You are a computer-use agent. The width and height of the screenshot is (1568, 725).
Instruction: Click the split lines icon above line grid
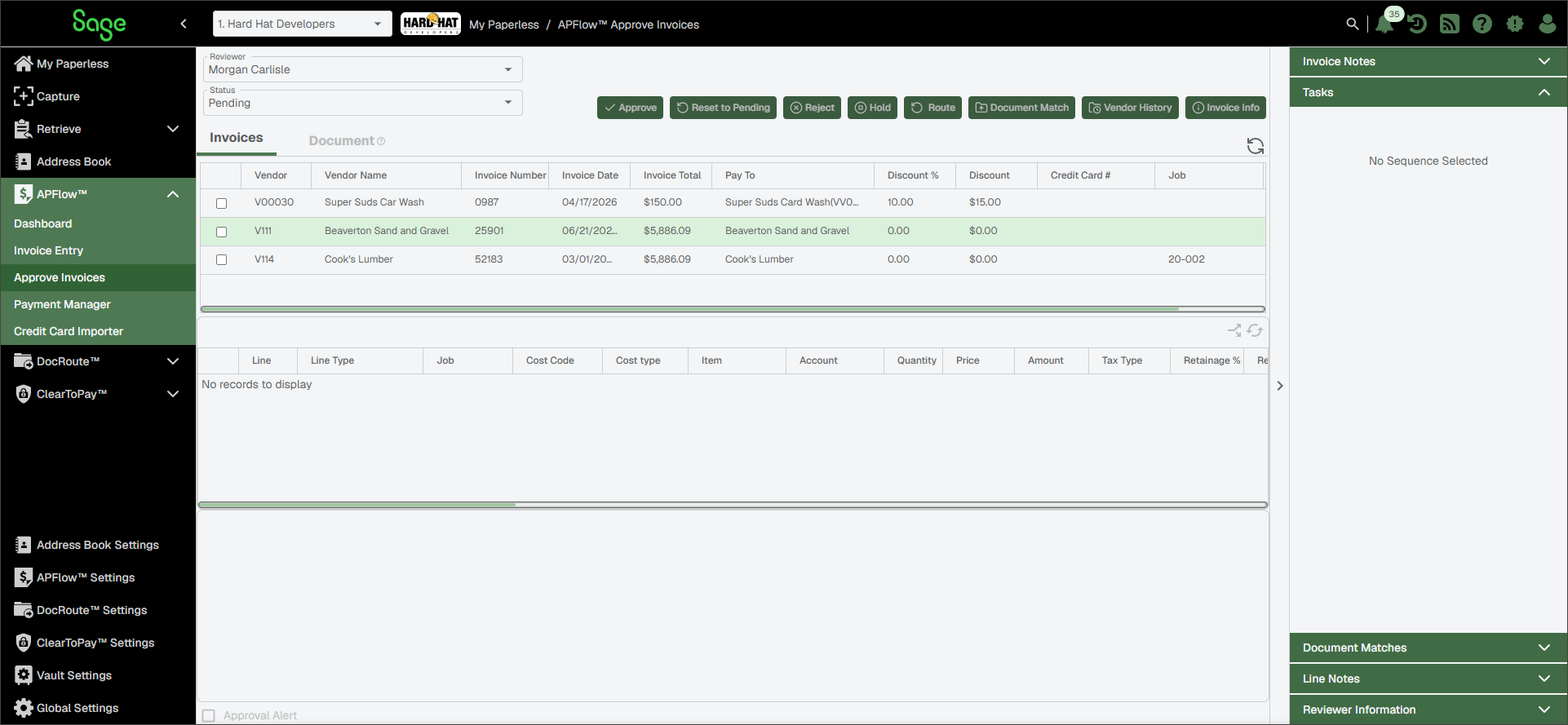click(1234, 330)
